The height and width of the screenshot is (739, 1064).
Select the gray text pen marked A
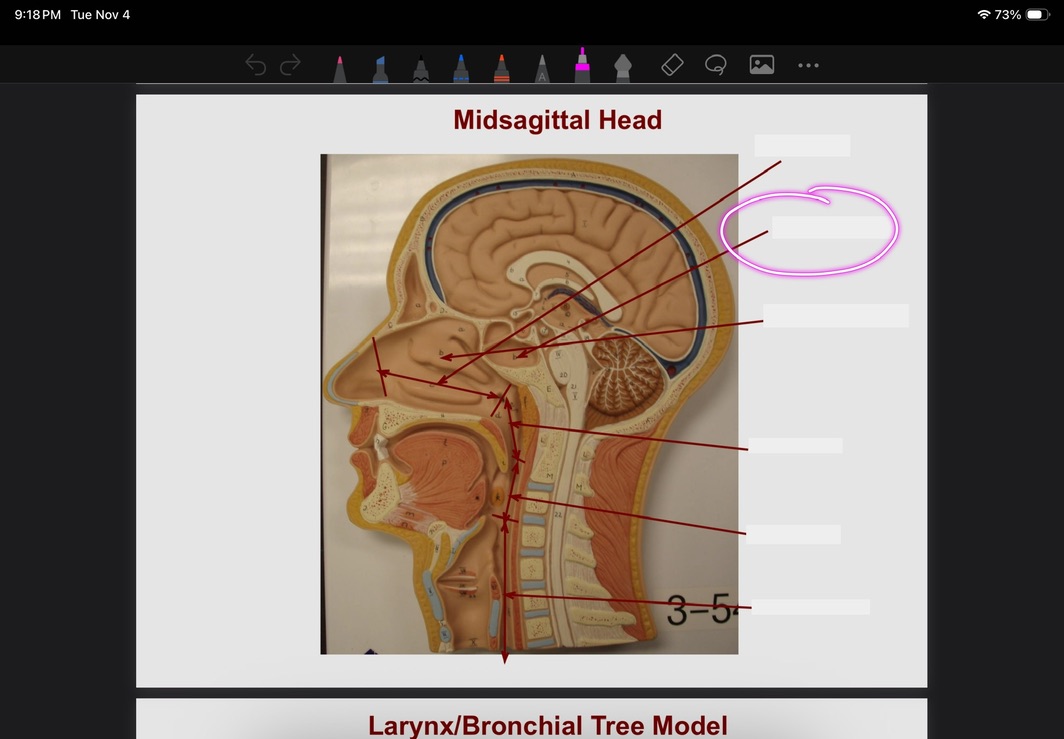pyautogui.click(x=542, y=68)
